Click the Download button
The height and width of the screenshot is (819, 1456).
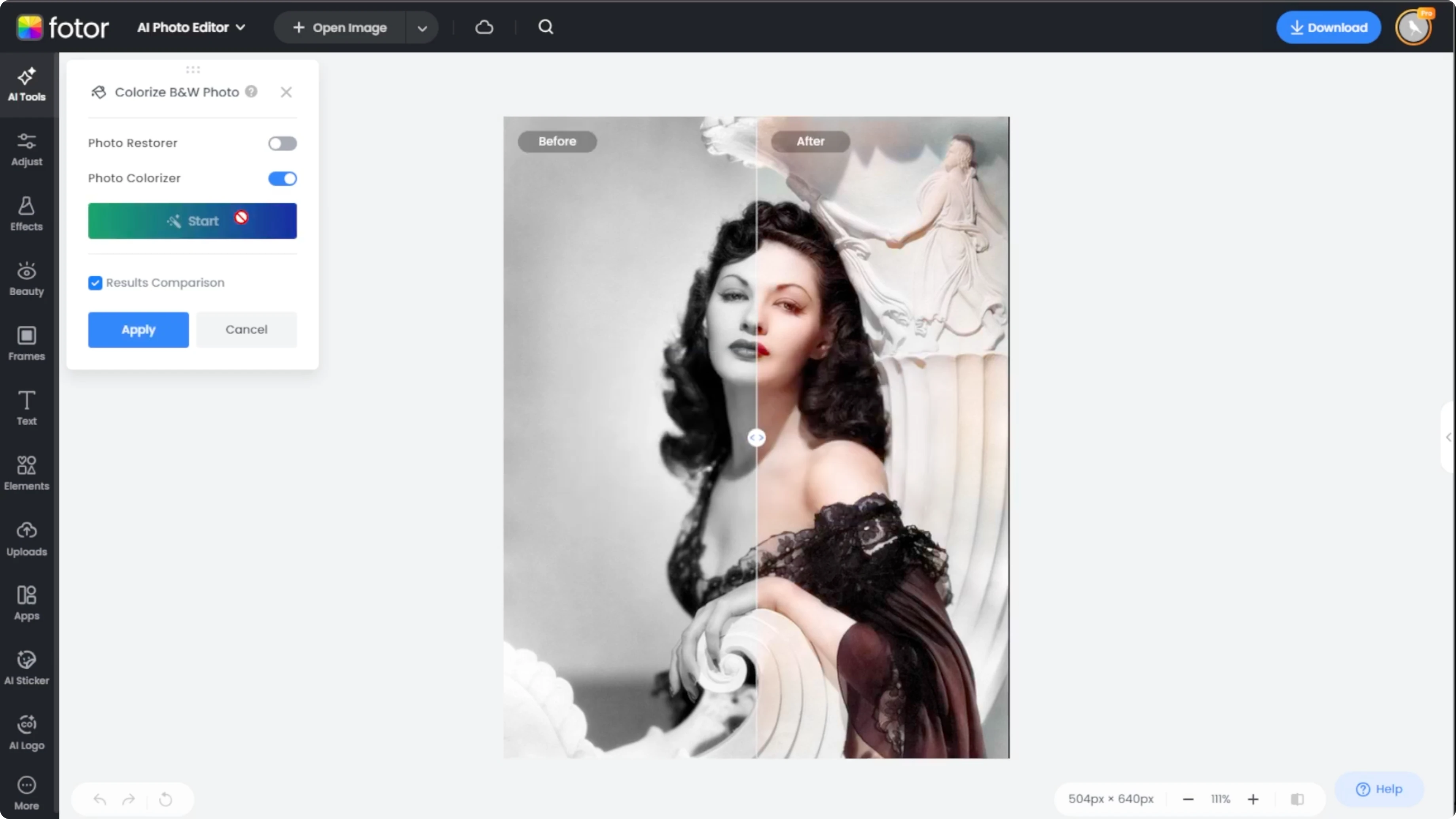point(1328,27)
